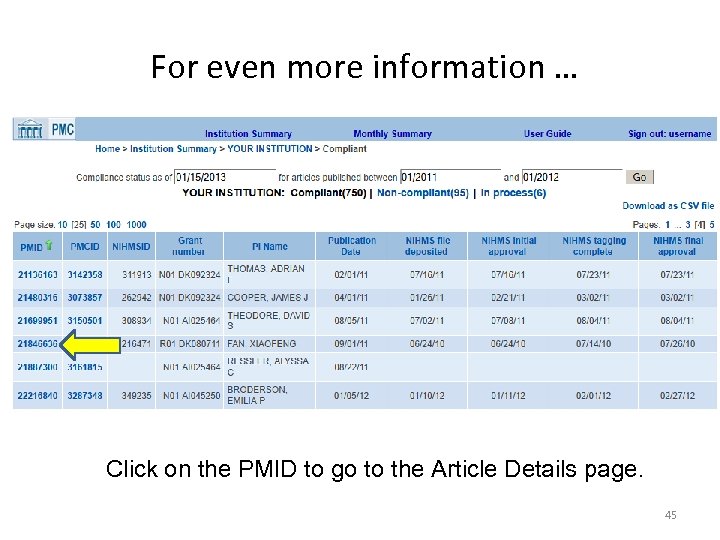
Task: Click the PMID sort arrow icon
Action: [49, 246]
